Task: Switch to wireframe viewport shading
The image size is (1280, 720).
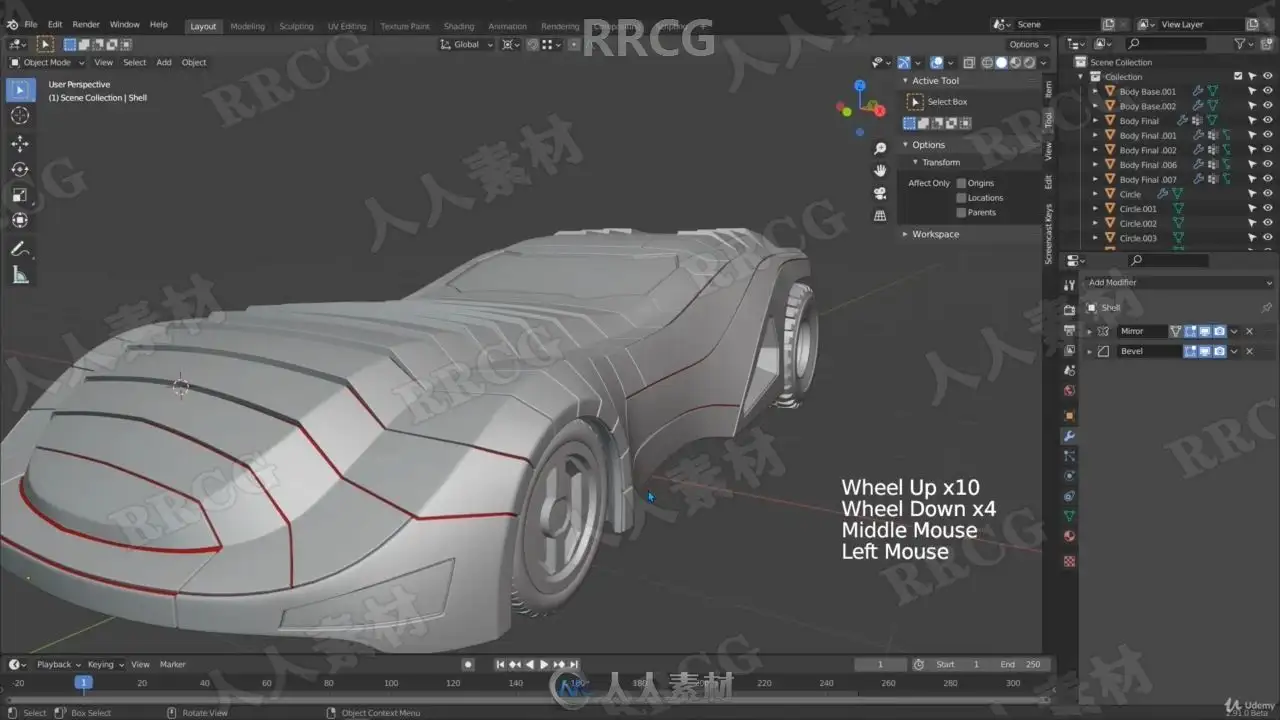Action: [x=988, y=62]
